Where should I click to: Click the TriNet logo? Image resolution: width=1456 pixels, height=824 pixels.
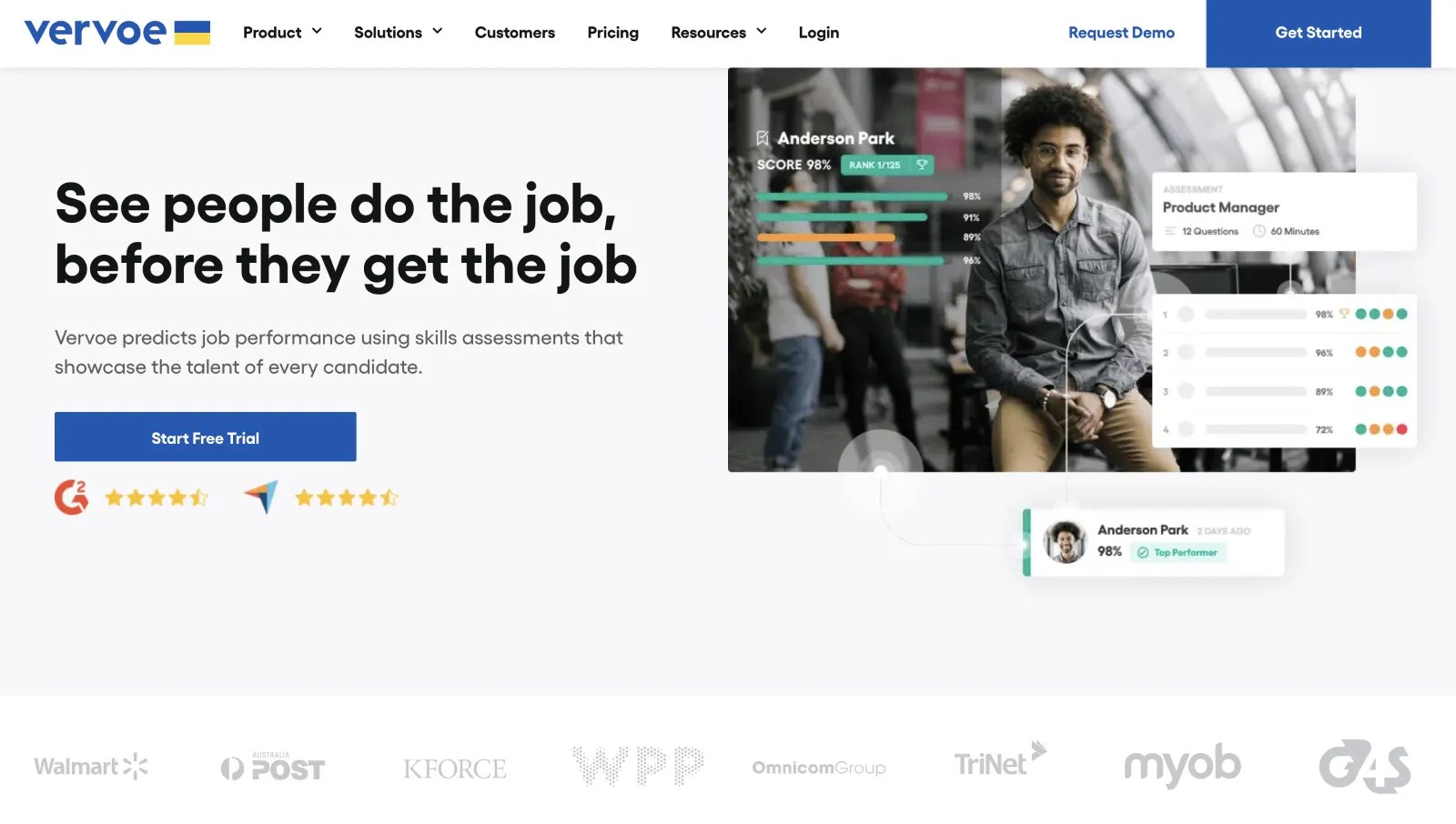(1000, 760)
